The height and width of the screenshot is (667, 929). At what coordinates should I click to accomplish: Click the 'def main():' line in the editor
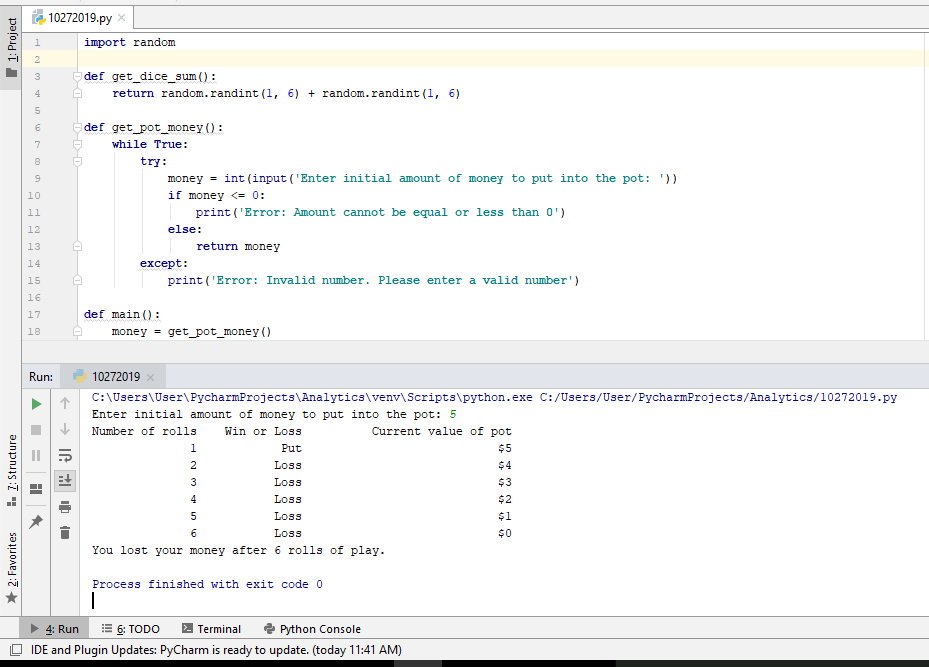(121, 315)
